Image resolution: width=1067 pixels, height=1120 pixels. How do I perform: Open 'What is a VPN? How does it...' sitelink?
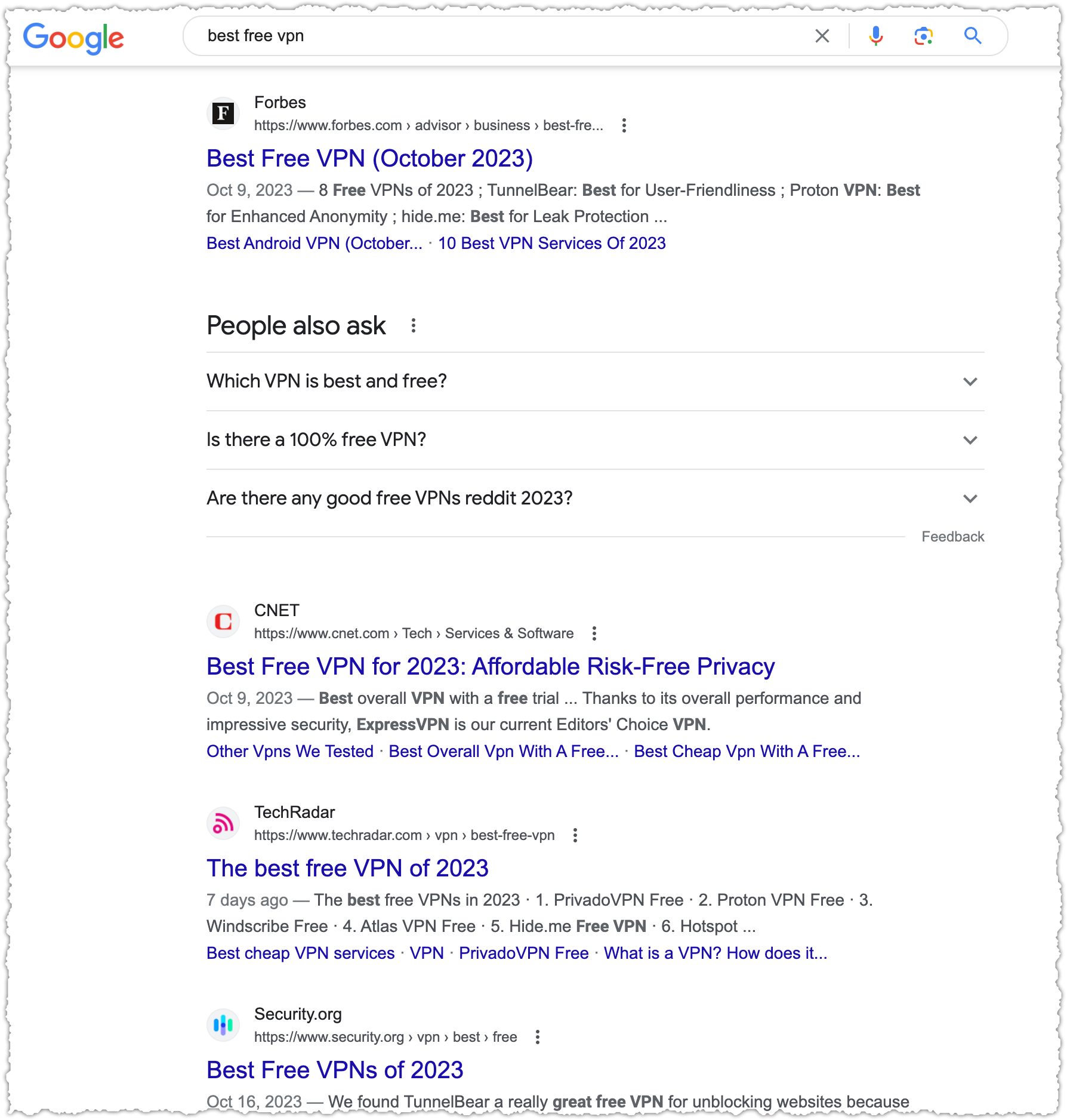(716, 953)
